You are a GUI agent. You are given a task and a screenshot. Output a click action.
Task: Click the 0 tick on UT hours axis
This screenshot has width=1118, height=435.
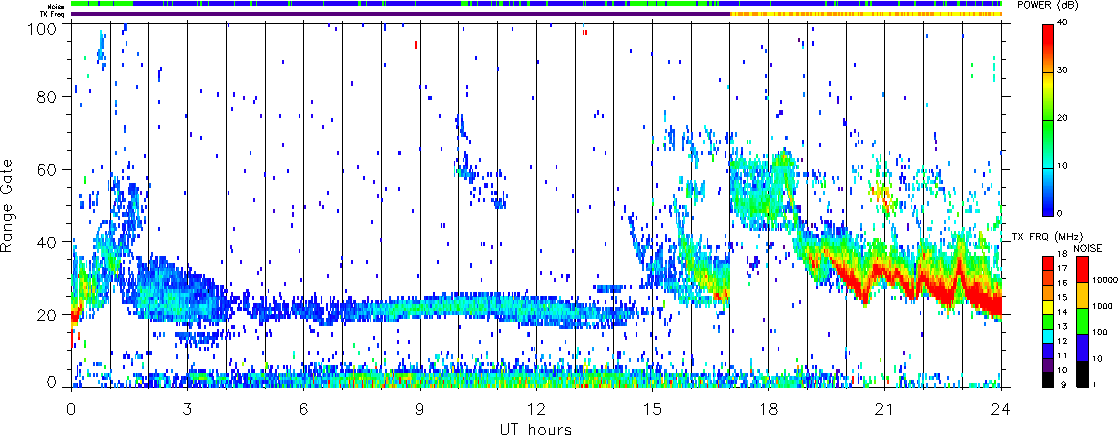coord(71,409)
